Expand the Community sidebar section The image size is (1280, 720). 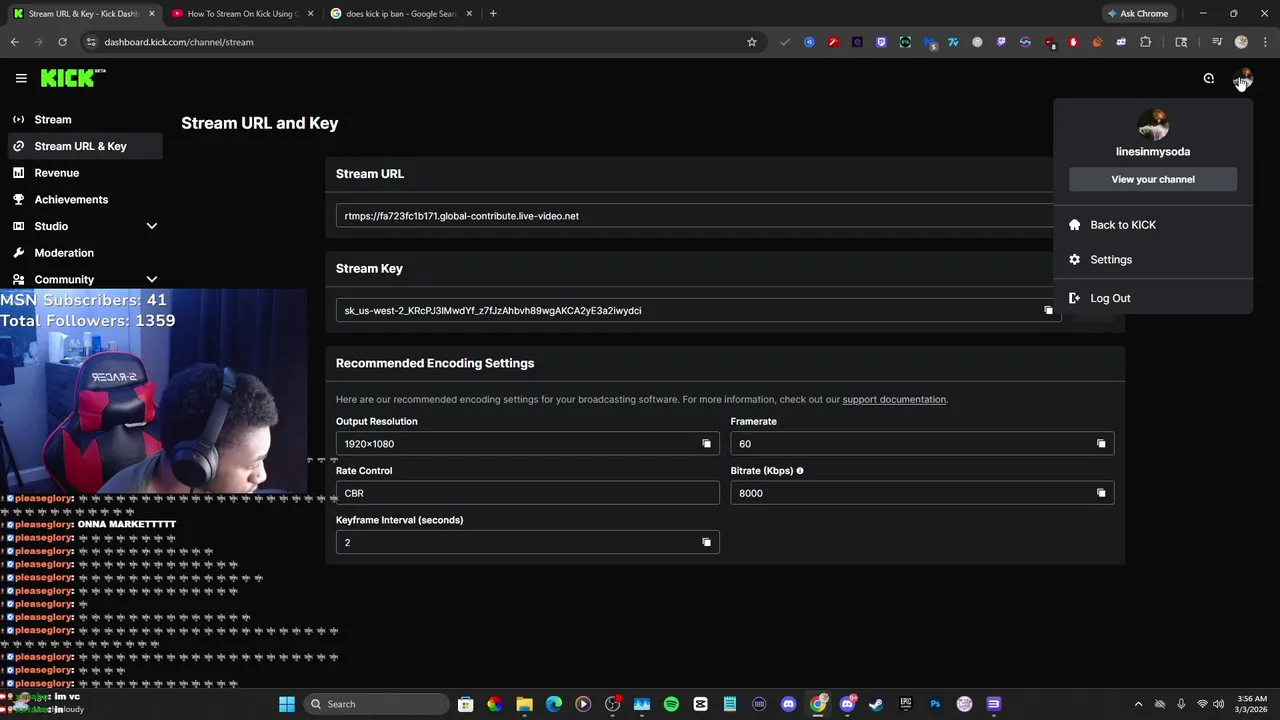pos(152,280)
